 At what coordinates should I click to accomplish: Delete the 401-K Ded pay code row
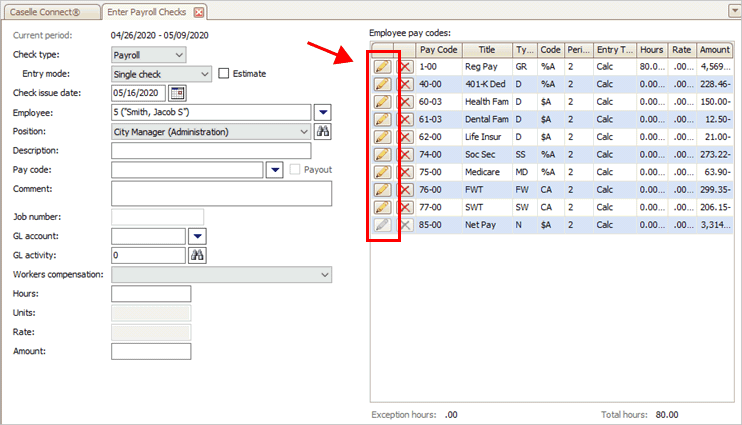[x=405, y=84]
